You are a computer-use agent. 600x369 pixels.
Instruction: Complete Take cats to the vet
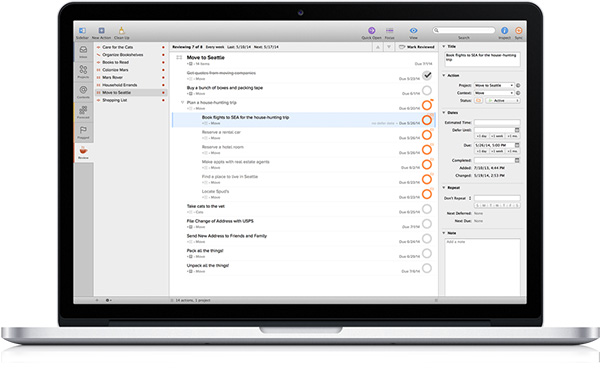[x=427, y=209]
